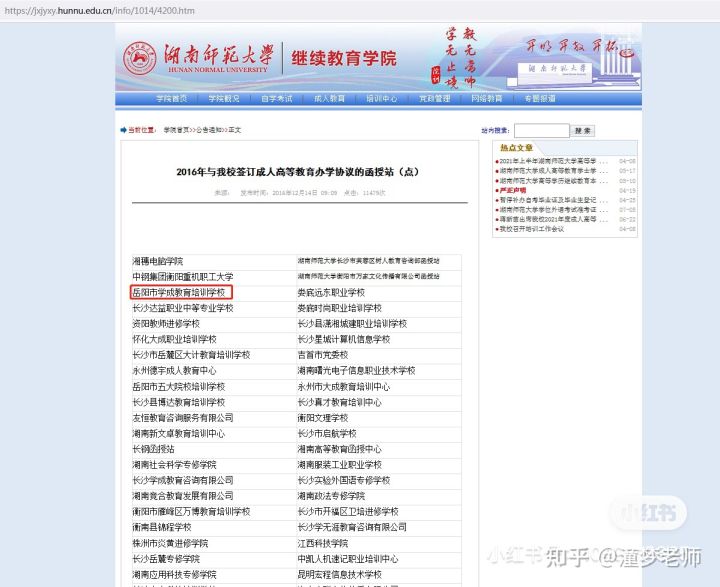The width and height of the screenshot is (720, 587).
Task: Click the 公告通知 breadcrumb link
Action: [x=208, y=130]
